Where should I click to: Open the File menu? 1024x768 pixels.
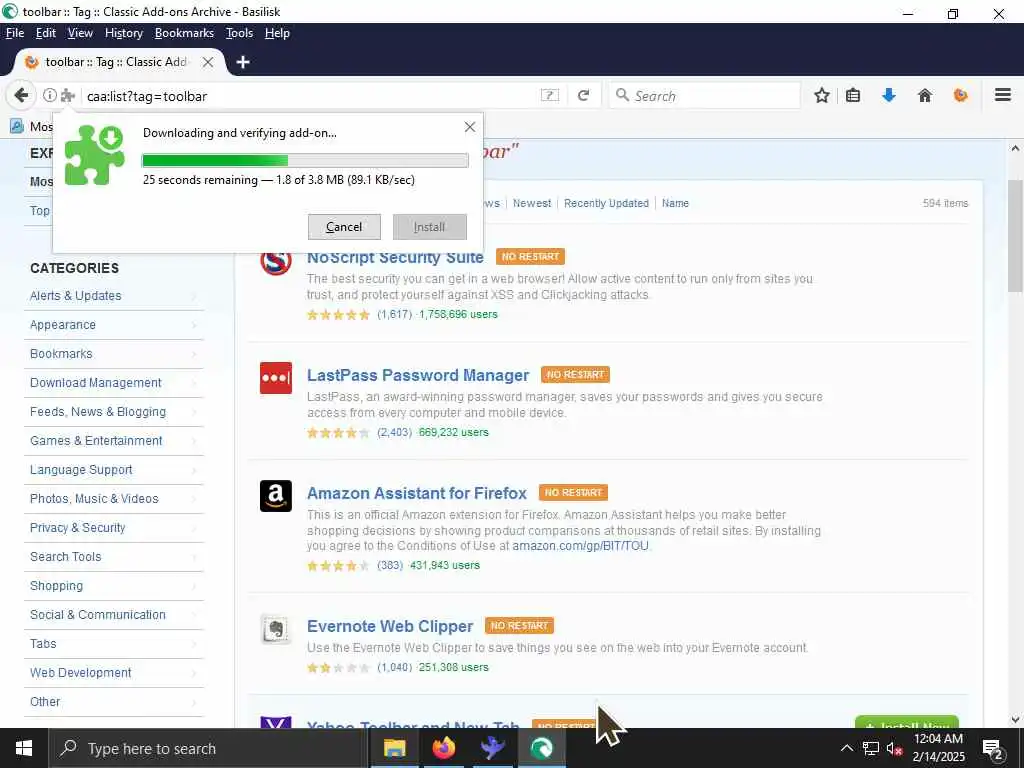point(15,33)
